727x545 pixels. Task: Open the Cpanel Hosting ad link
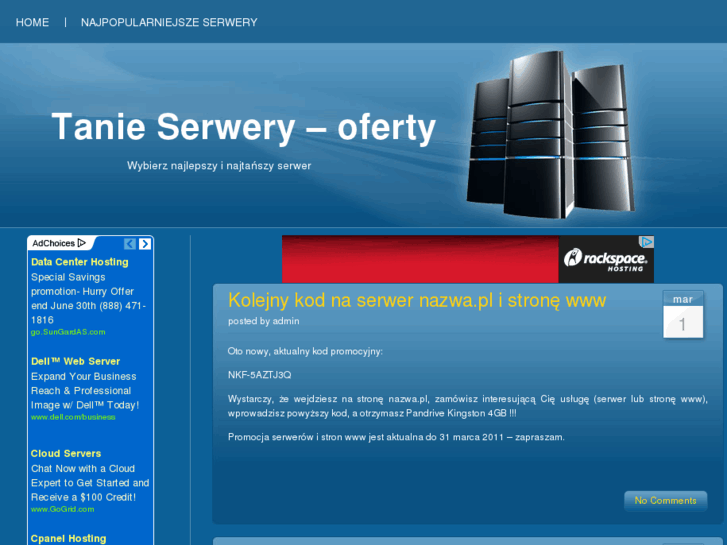click(x=69, y=539)
